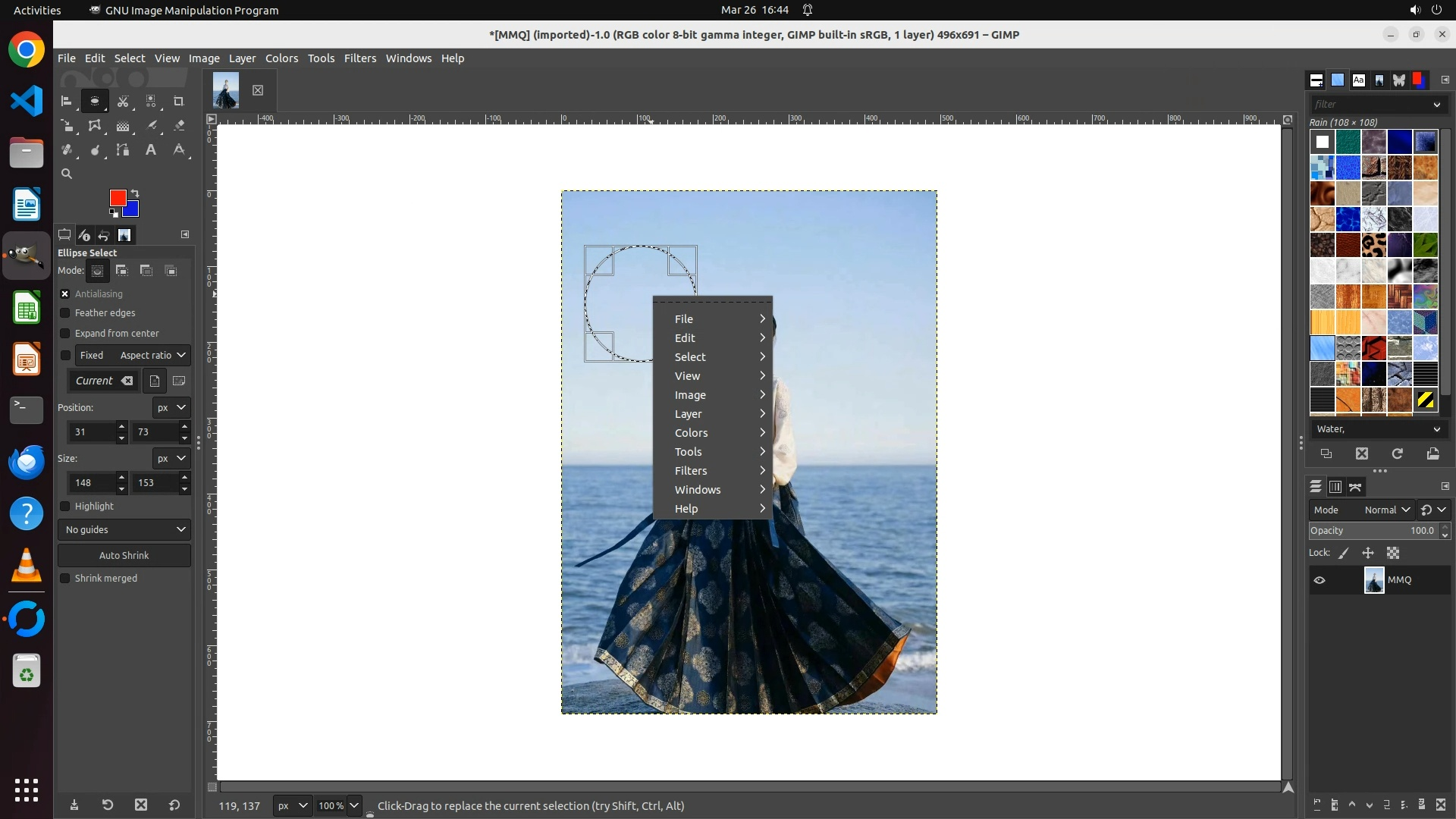
Task: Select the Crop tool
Action: [x=179, y=101]
